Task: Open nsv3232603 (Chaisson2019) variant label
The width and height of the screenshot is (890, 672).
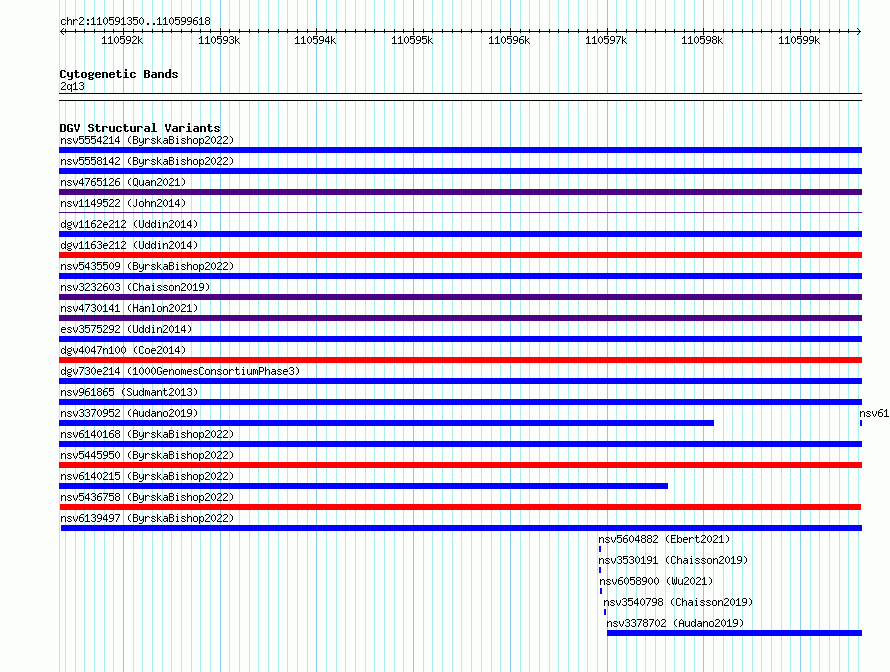Action: [x=135, y=287]
